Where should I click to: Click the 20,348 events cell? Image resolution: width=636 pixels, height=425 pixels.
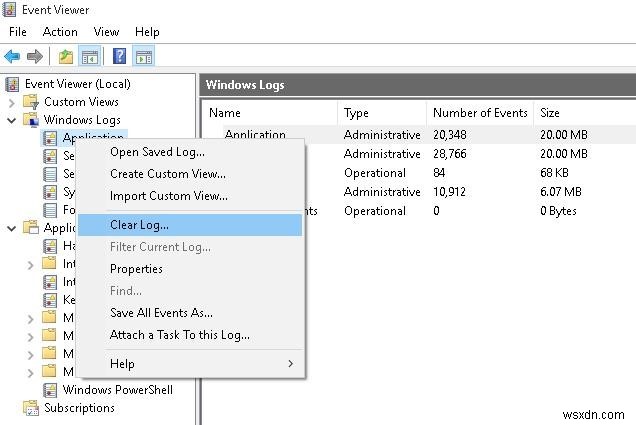pyautogui.click(x=450, y=135)
